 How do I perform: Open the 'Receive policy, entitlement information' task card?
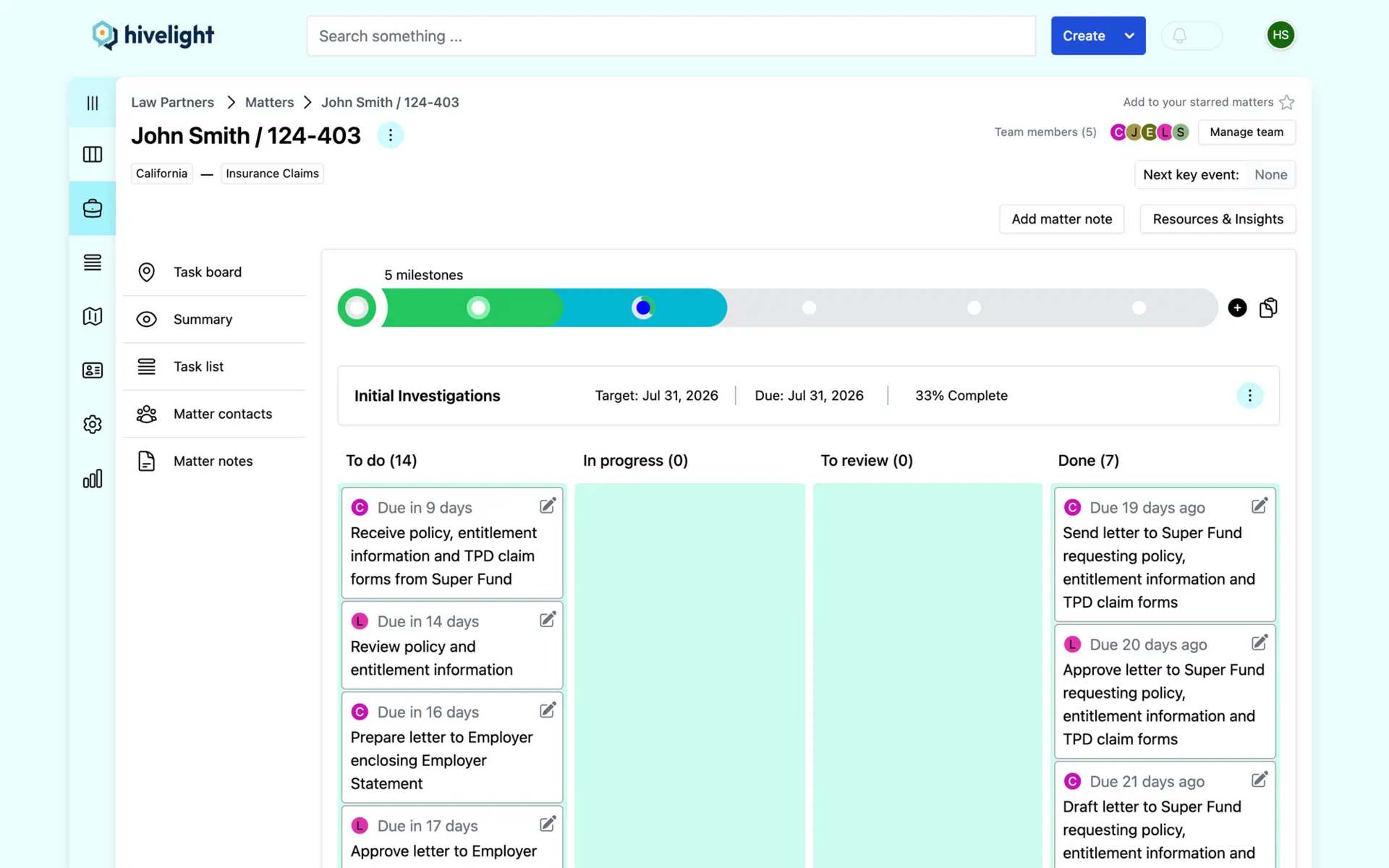(x=452, y=543)
